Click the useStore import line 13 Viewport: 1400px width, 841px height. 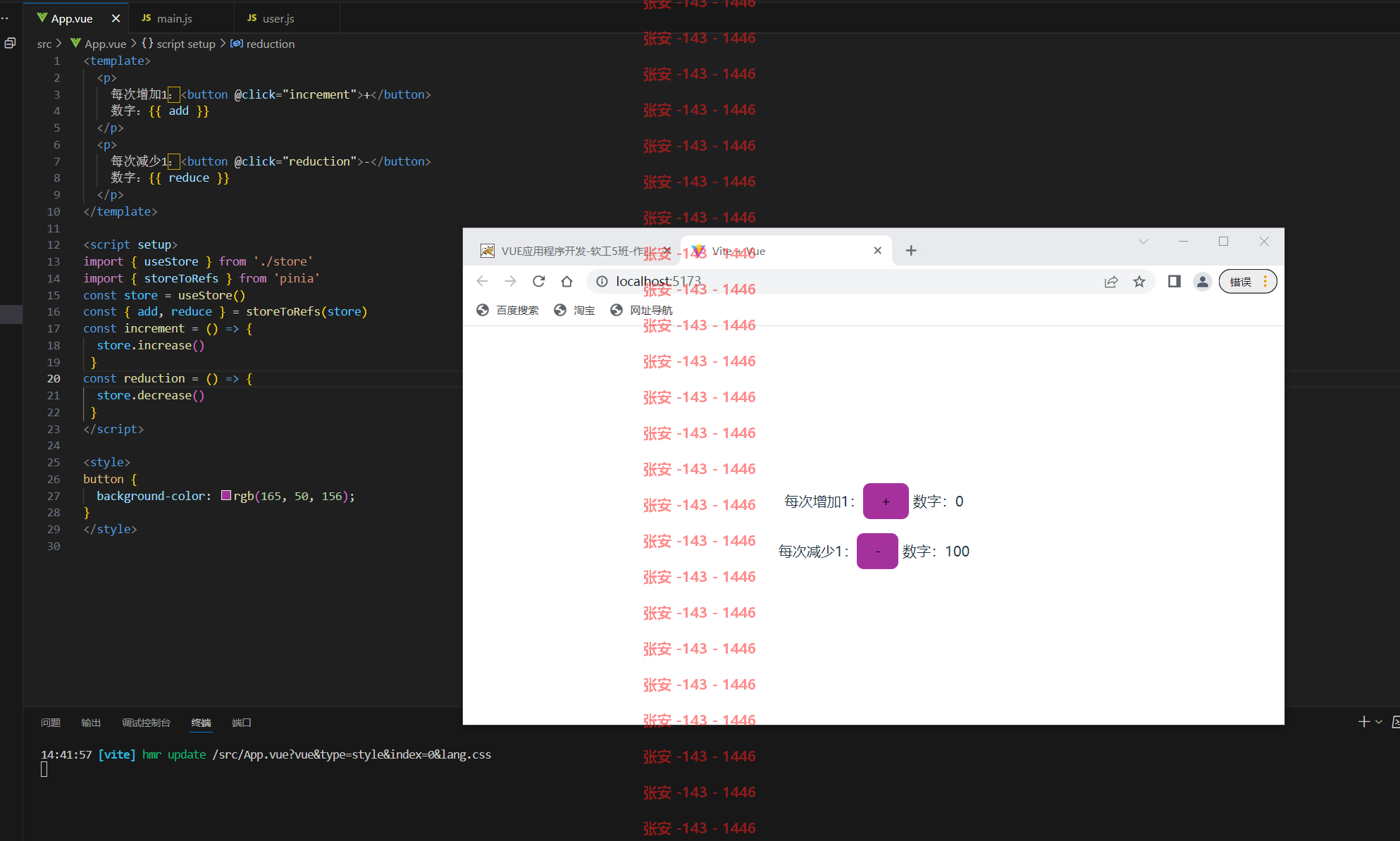coord(198,262)
